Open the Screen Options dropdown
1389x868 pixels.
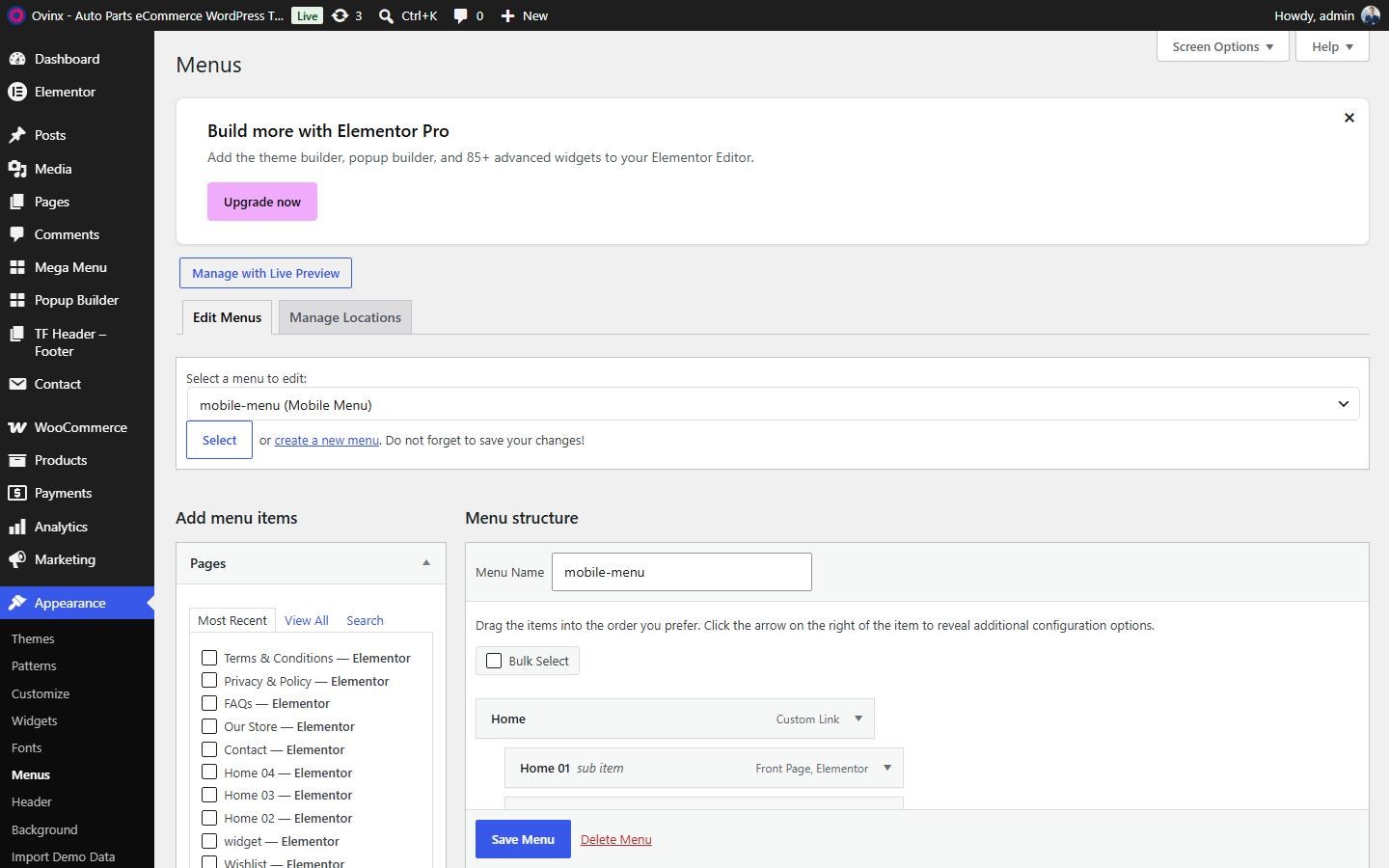coord(1223,46)
